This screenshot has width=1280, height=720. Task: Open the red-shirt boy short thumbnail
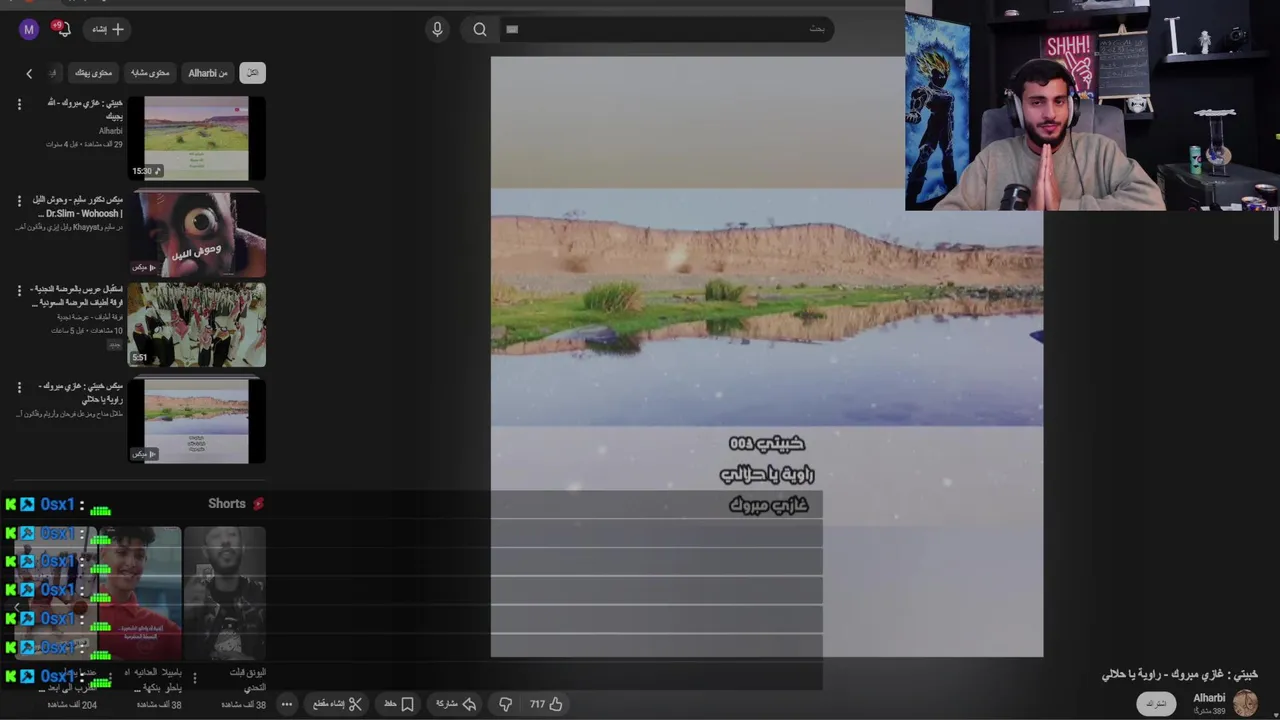[x=139, y=594]
